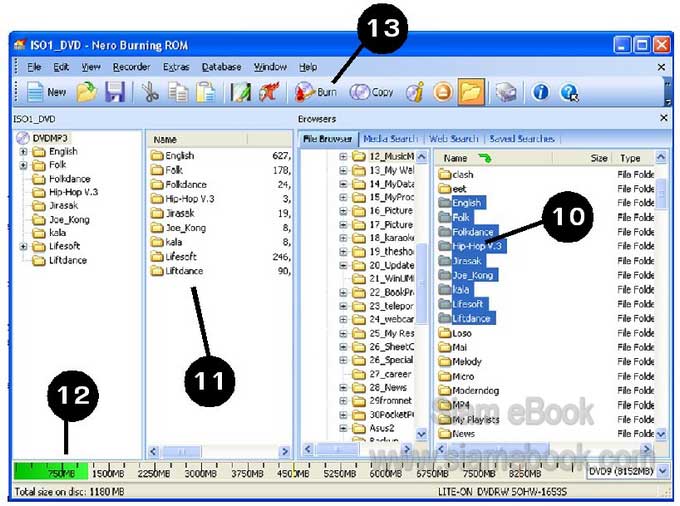Open the DVD9 disc size dropdown
The image size is (680, 506).
pyautogui.click(x=663, y=471)
